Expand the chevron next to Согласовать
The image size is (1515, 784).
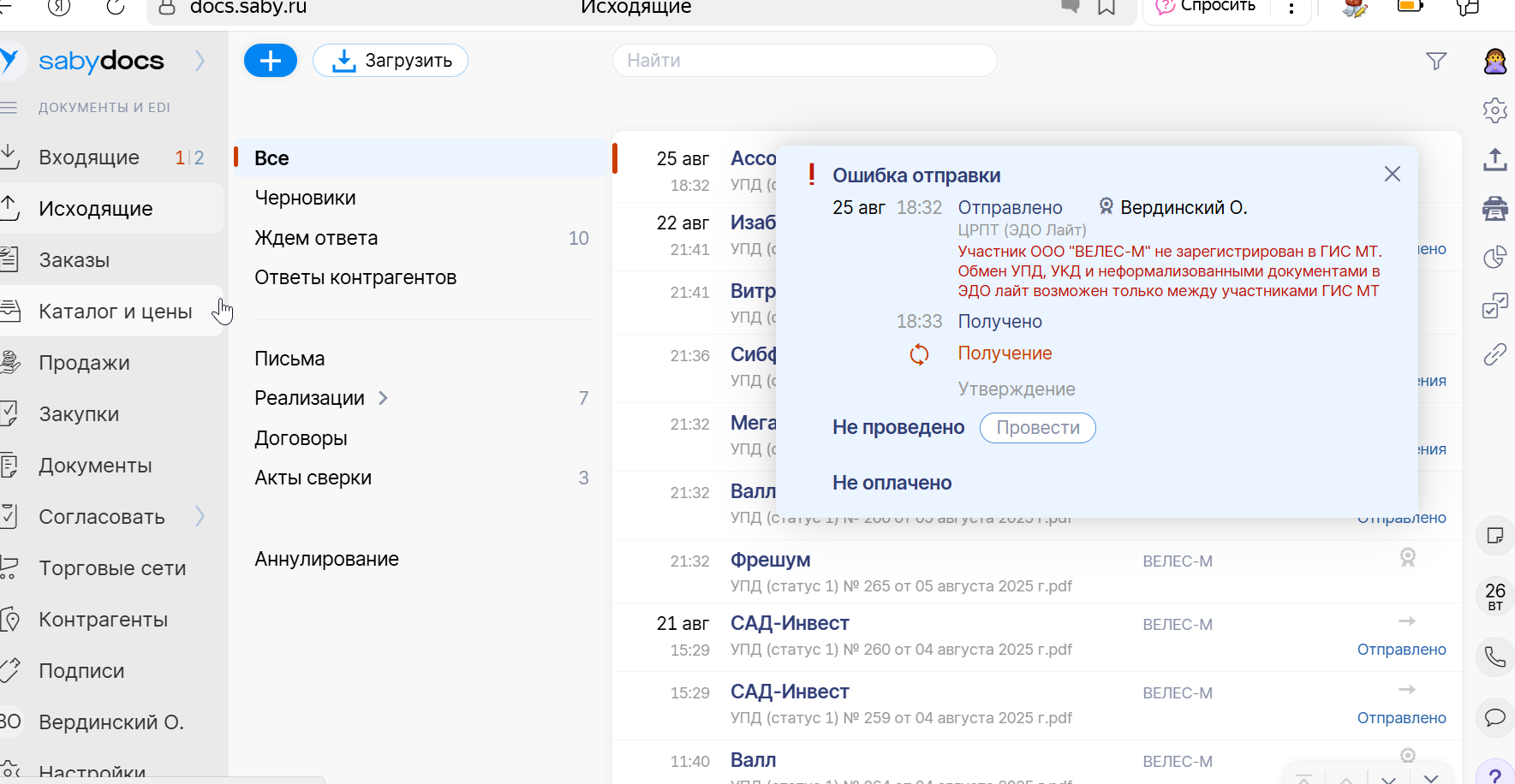click(x=200, y=516)
